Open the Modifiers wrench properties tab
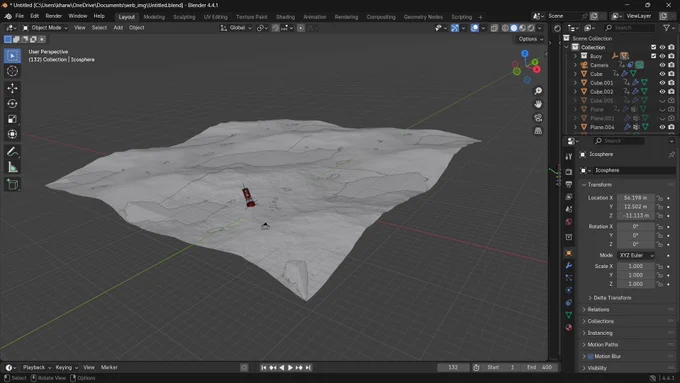Viewport: 680px width, 383px height. click(x=569, y=265)
